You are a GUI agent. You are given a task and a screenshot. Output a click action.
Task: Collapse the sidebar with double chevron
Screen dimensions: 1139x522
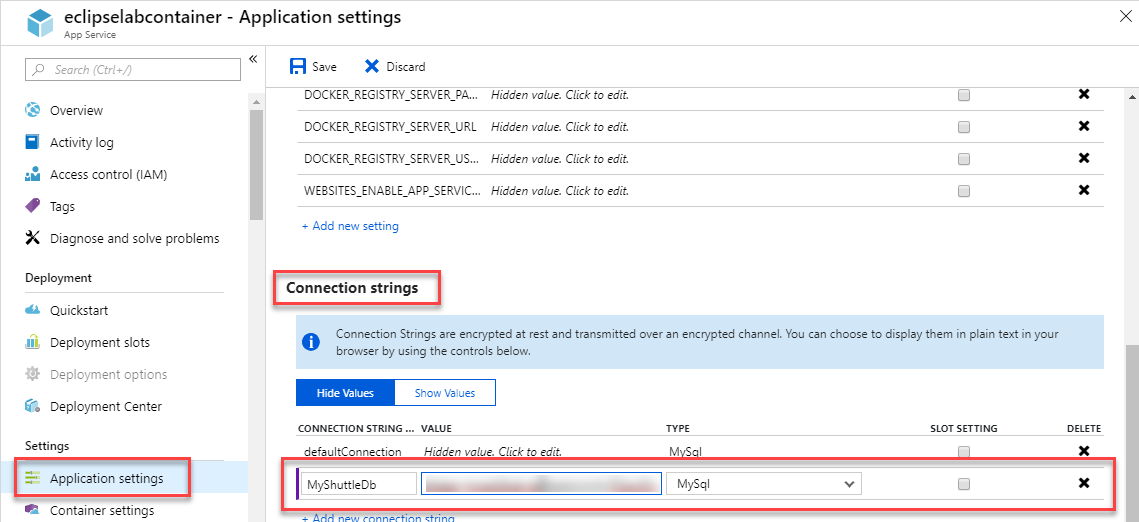click(x=253, y=59)
